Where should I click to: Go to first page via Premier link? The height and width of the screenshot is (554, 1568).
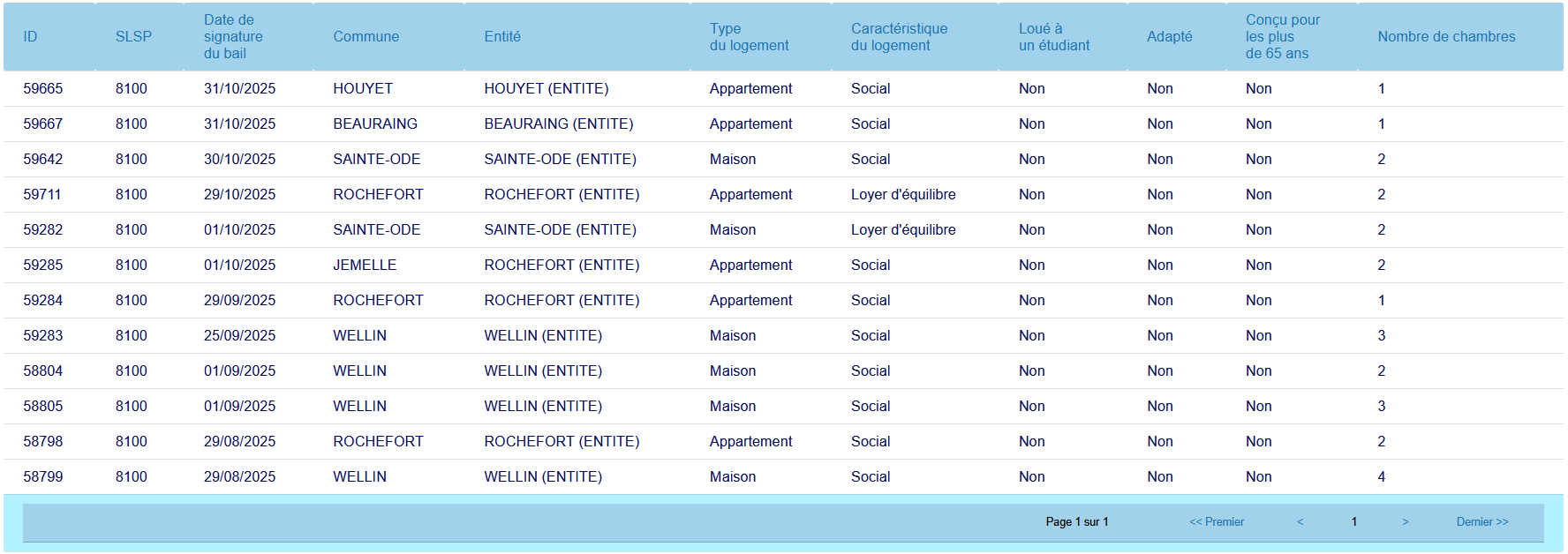click(x=1216, y=522)
